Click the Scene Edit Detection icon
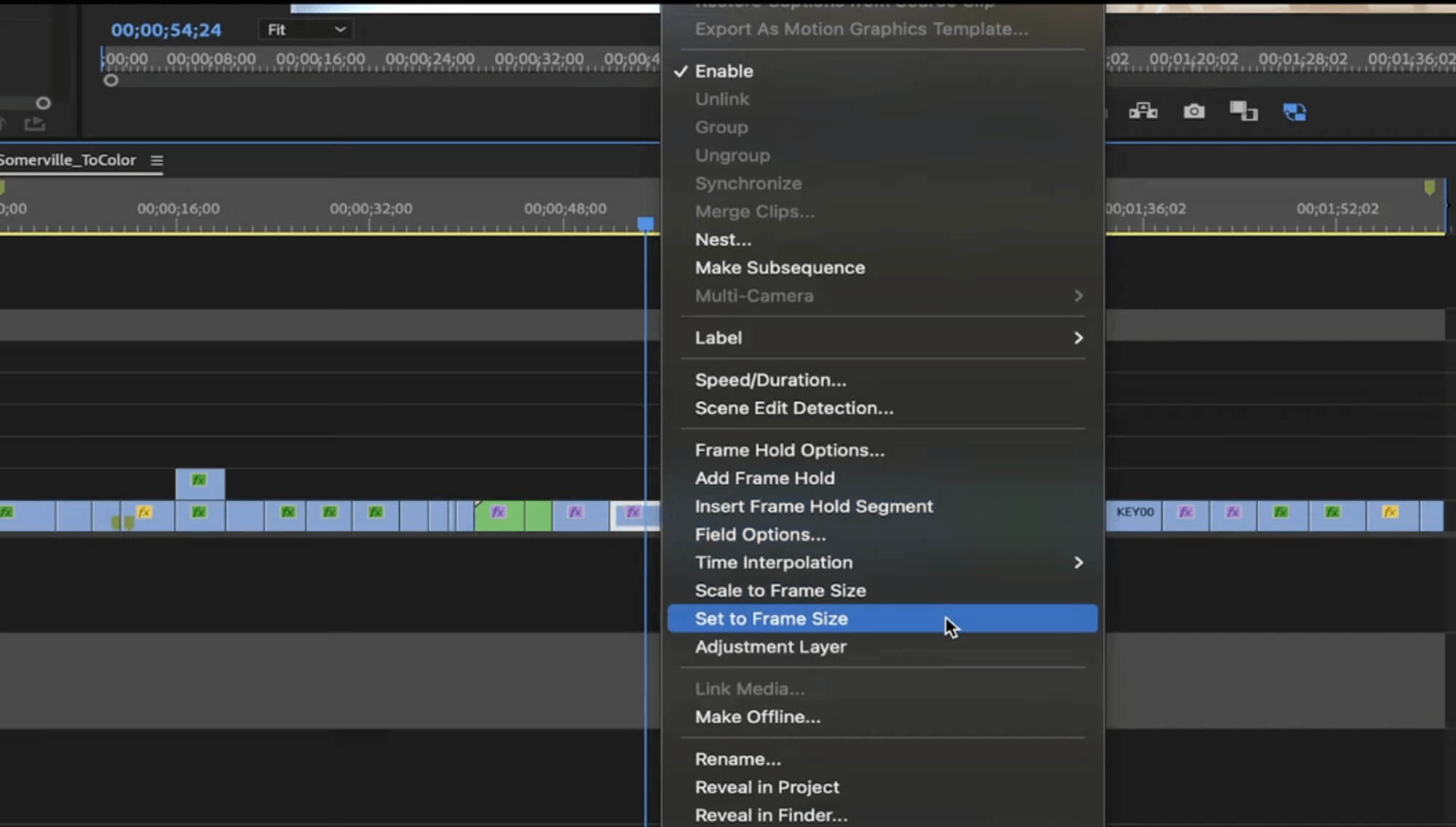Viewport: 1456px width, 827px height. click(793, 407)
